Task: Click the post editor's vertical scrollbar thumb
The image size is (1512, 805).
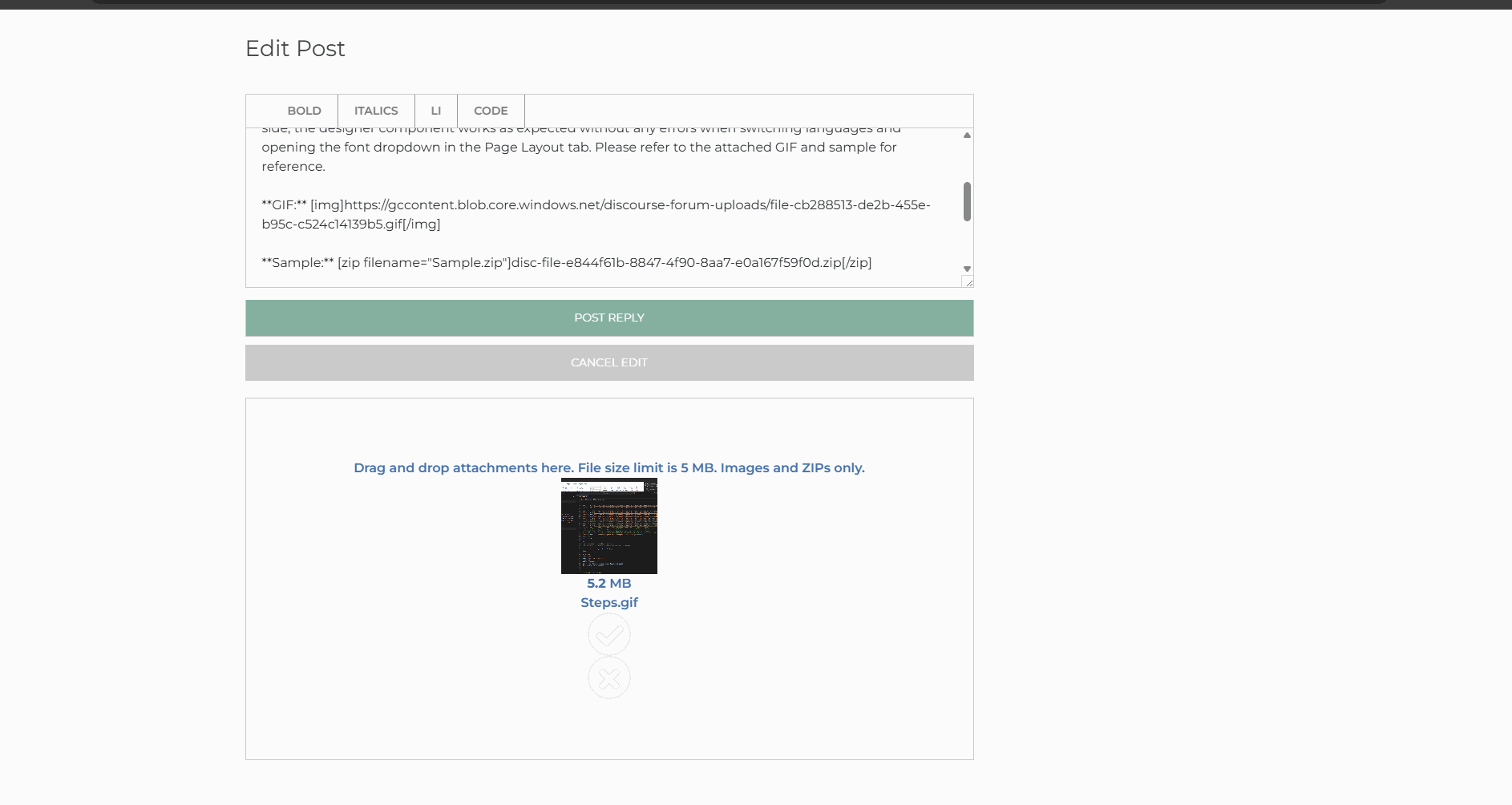Action: [967, 201]
